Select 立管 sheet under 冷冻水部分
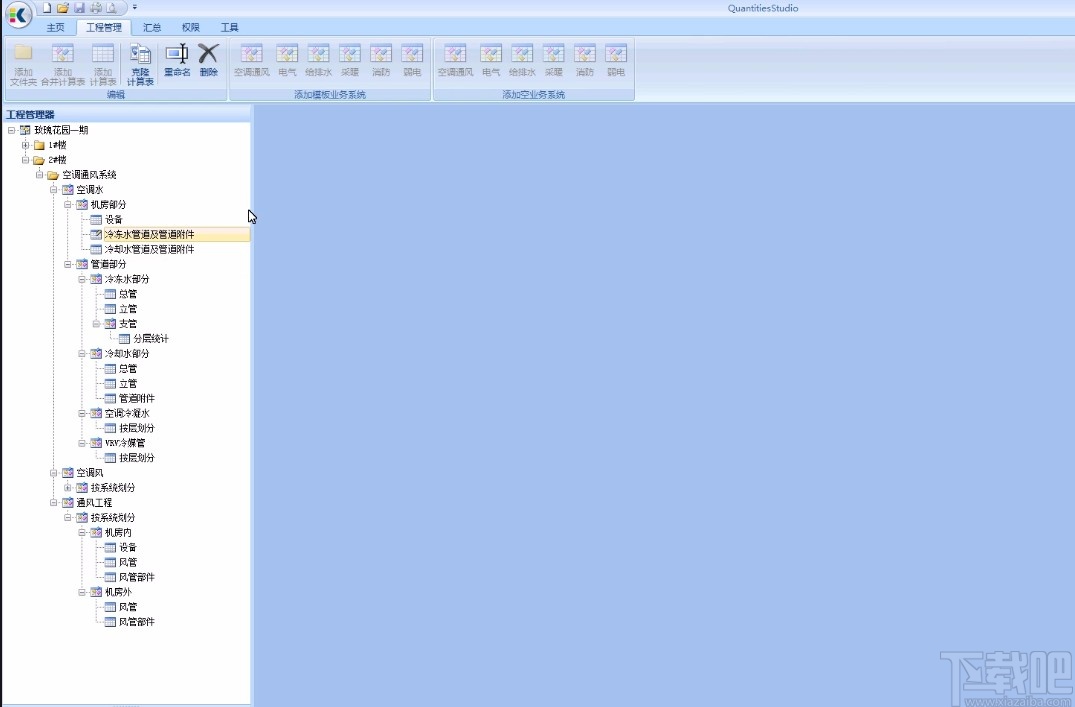1075x707 pixels. click(x=128, y=309)
